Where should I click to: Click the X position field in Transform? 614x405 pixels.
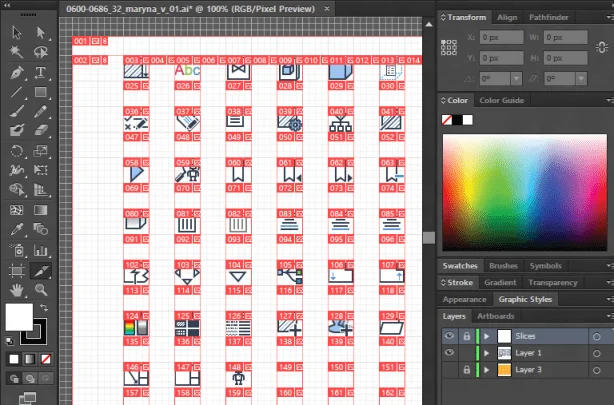[x=501, y=38]
